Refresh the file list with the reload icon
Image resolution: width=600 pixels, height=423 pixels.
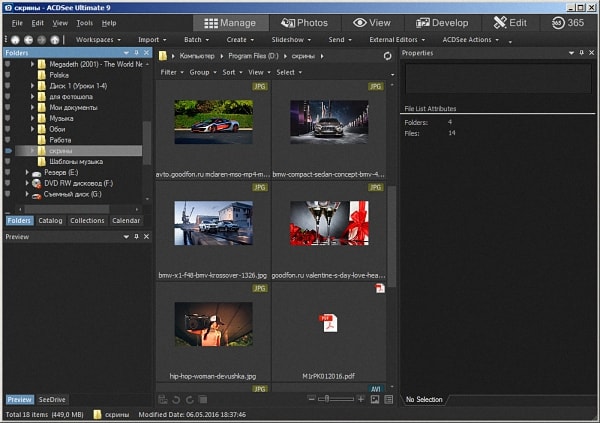click(x=388, y=57)
